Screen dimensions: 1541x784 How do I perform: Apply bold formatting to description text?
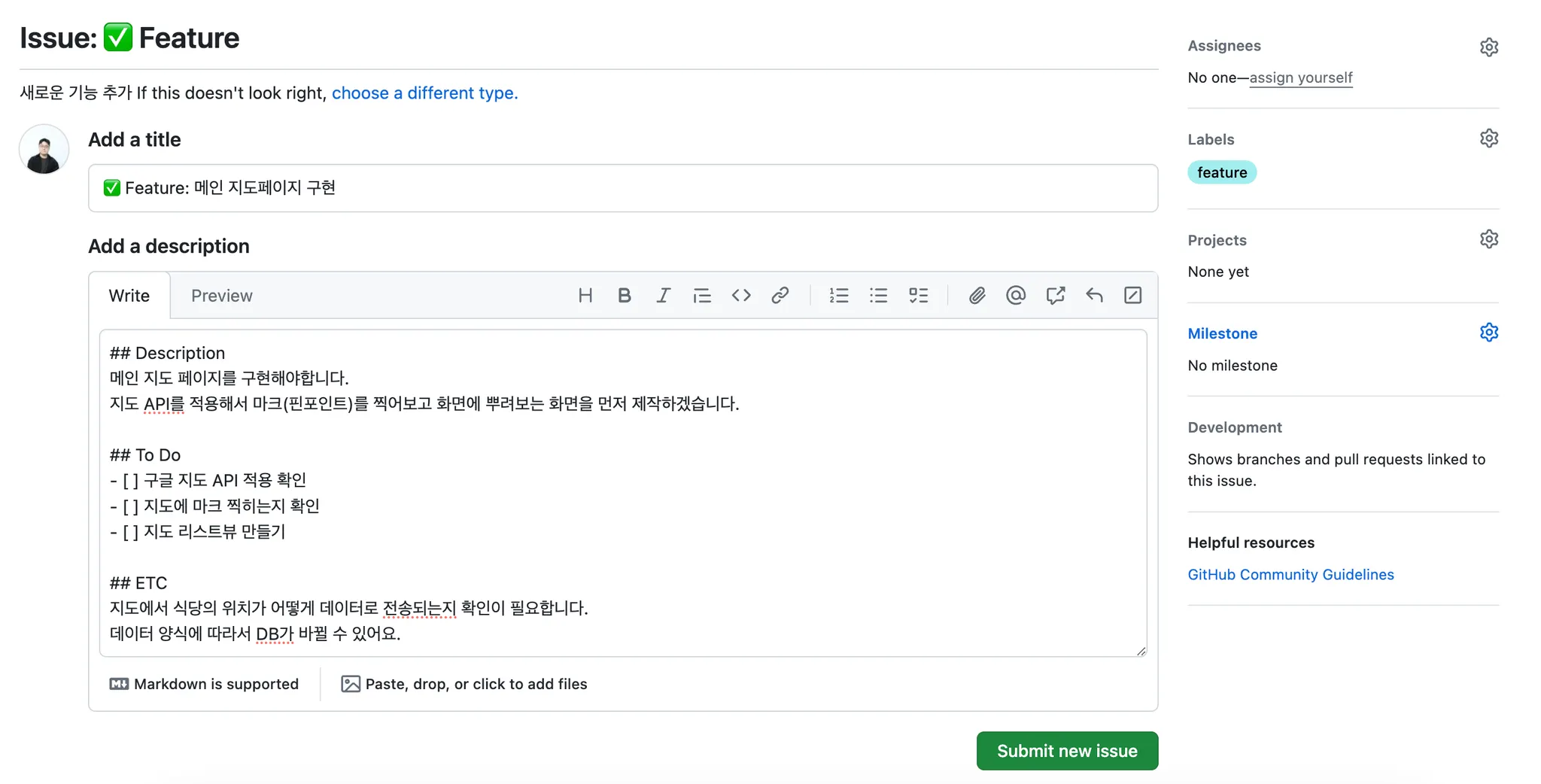click(x=624, y=296)
